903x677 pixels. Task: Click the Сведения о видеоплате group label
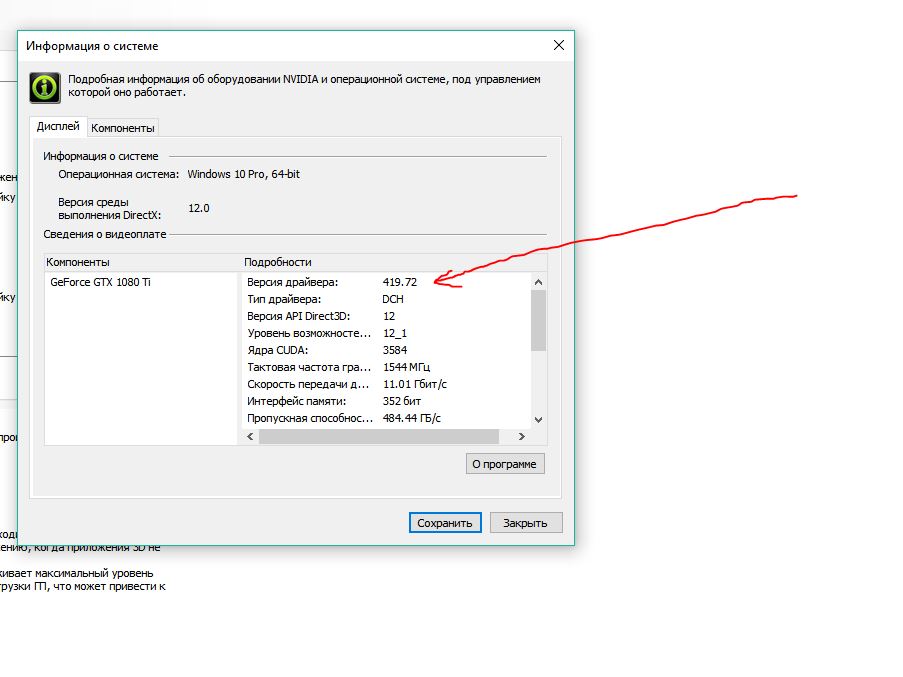pyautogui.click(x=105, y=234)
